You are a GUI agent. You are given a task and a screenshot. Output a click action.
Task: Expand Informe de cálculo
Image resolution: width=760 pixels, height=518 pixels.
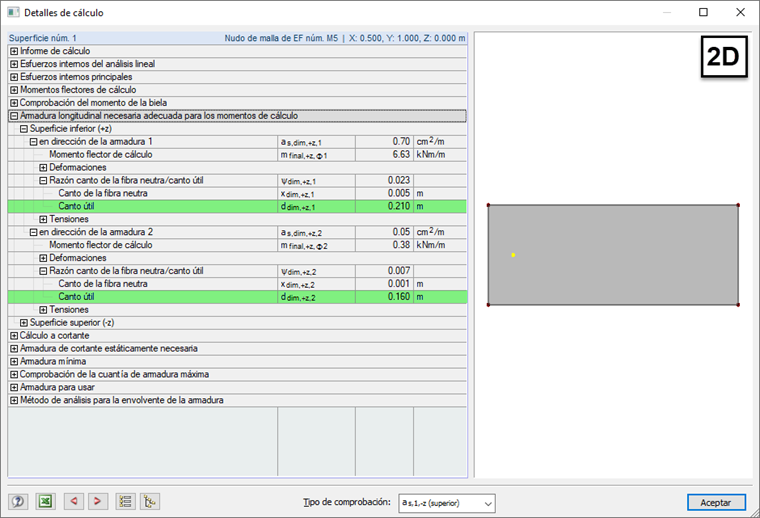14,51
